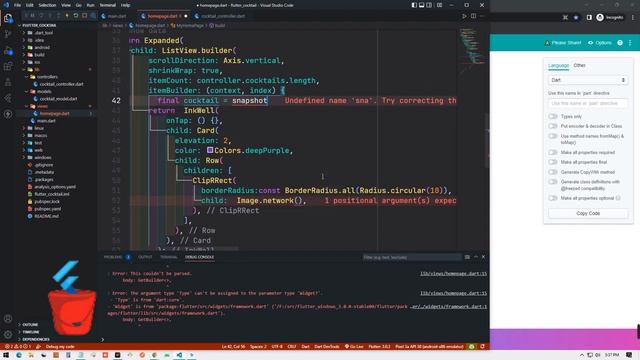Click the Run code play icon in editor title

pyautogui.click(x=464, y=16)
